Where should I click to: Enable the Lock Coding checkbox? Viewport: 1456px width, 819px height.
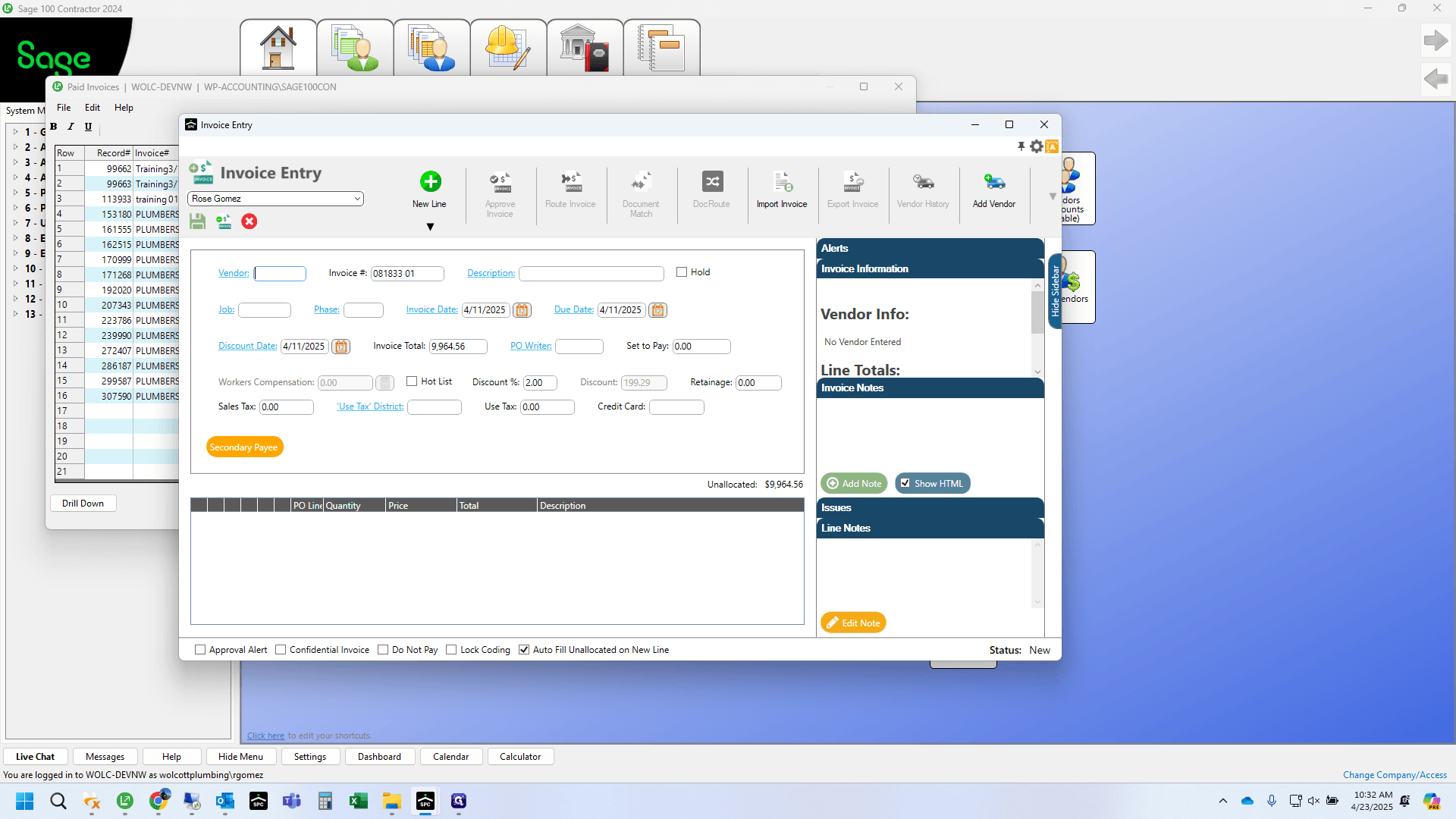point(451,650)
